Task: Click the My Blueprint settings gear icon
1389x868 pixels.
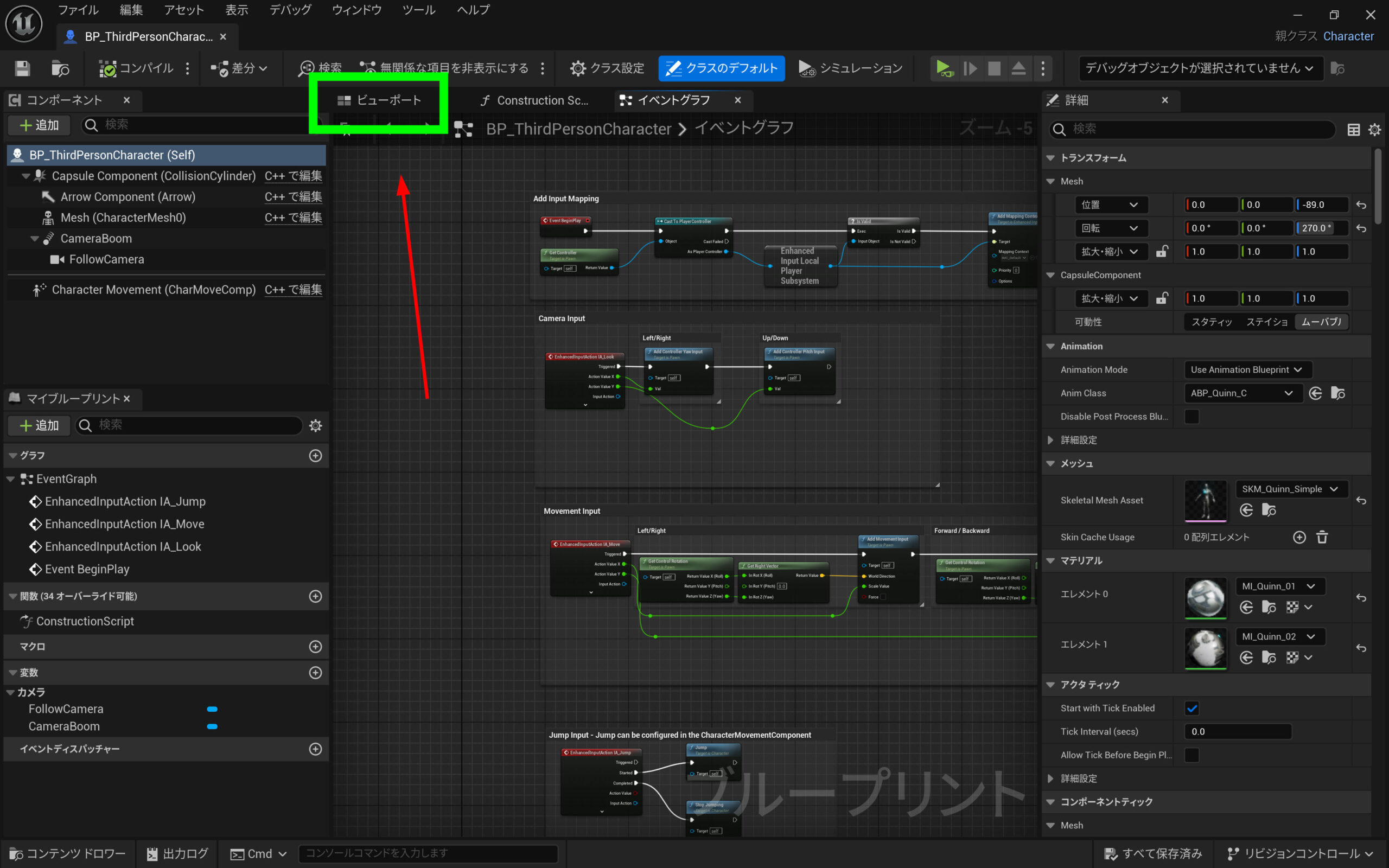Action: [x=315, y=425]
